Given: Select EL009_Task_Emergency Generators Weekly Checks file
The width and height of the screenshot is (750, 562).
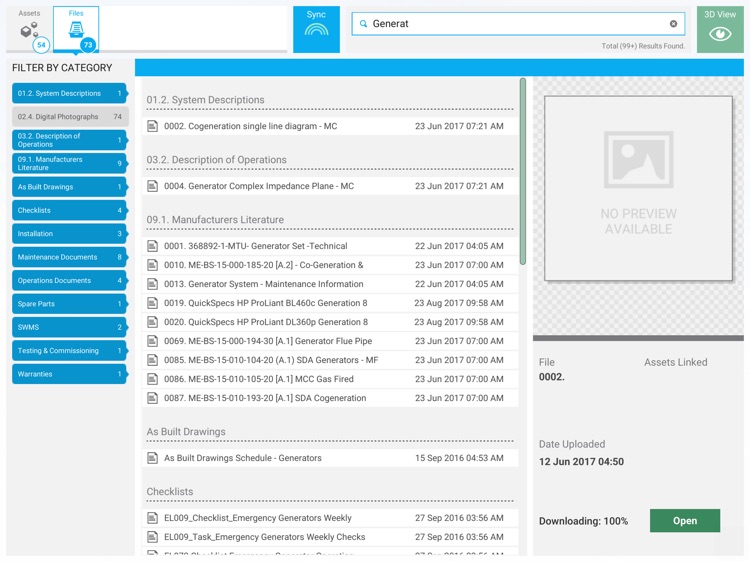Looking at the screenshot, I should 330,537.
